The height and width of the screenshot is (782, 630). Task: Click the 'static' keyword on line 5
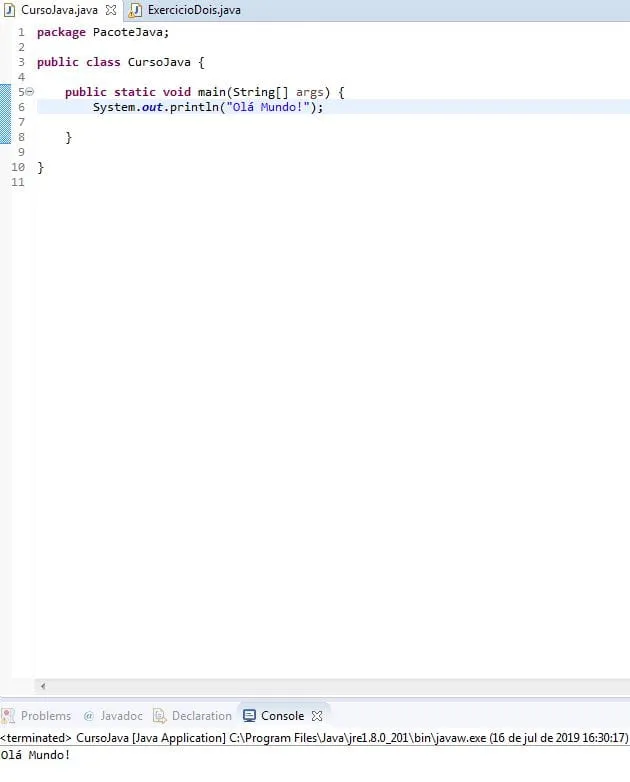coord(135,92)
